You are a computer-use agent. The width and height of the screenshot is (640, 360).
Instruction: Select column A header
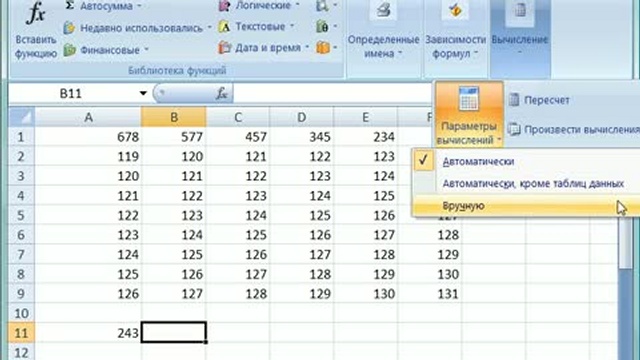[88, 117]
